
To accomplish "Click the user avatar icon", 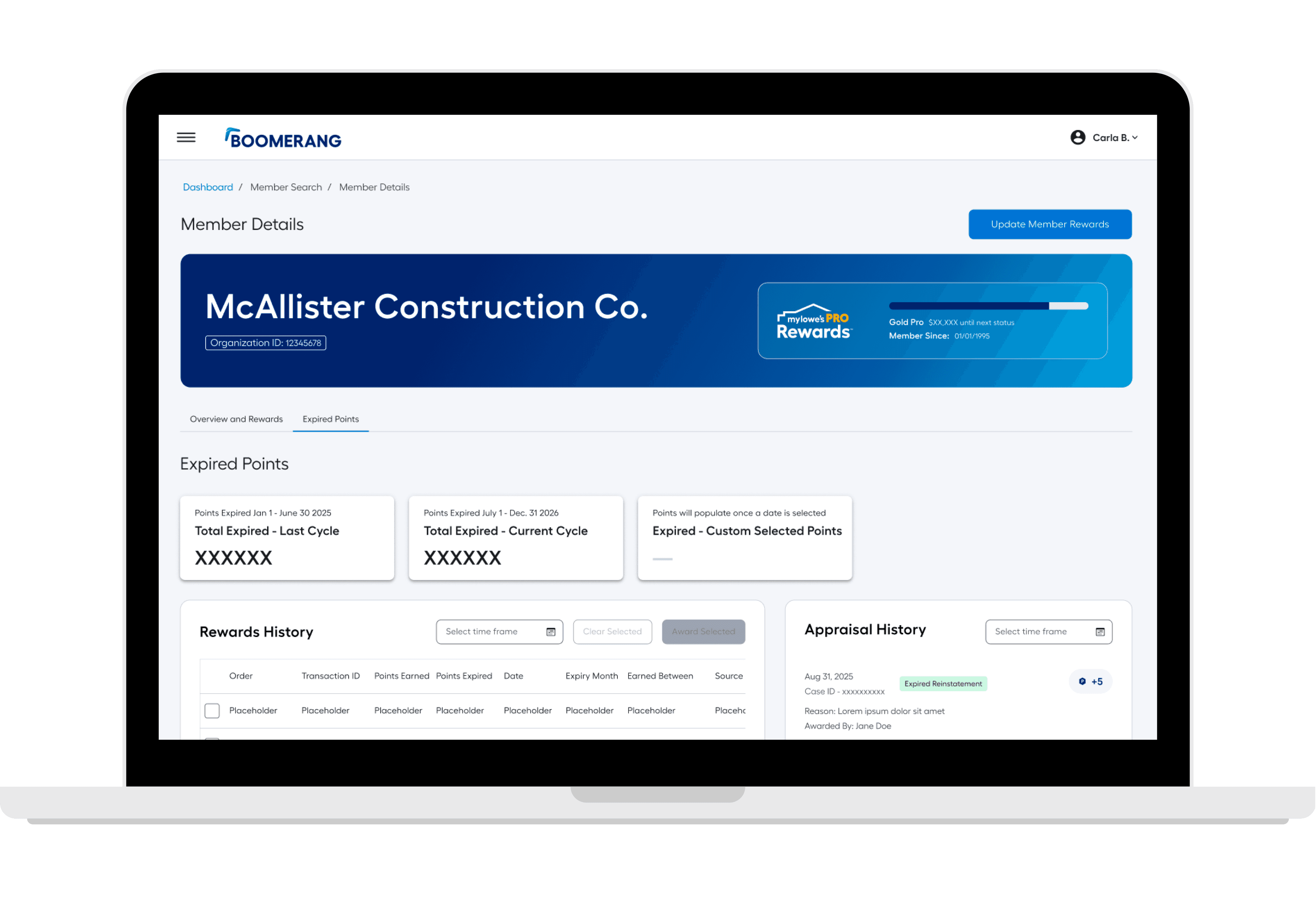I will pyautogui.click(x=1078, y=137).
